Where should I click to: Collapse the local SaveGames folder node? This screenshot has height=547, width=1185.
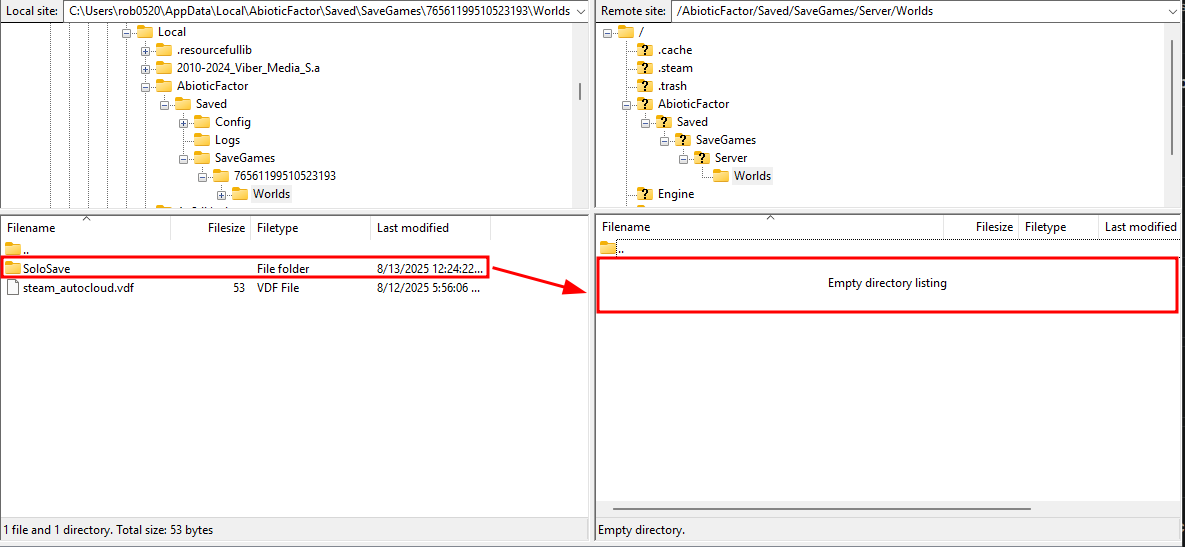pyautogui.click(x=184, y=159)
